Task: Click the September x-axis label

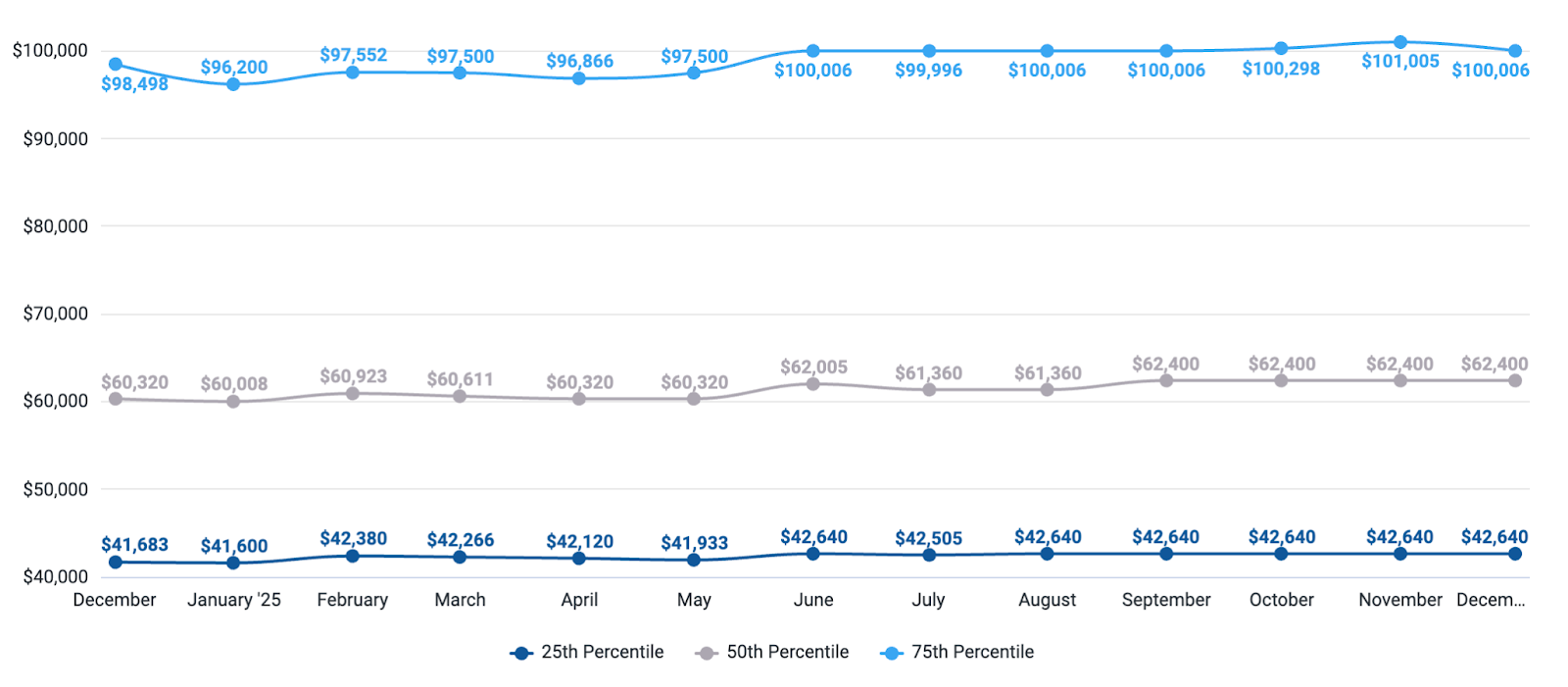Action: (1166, 600)
